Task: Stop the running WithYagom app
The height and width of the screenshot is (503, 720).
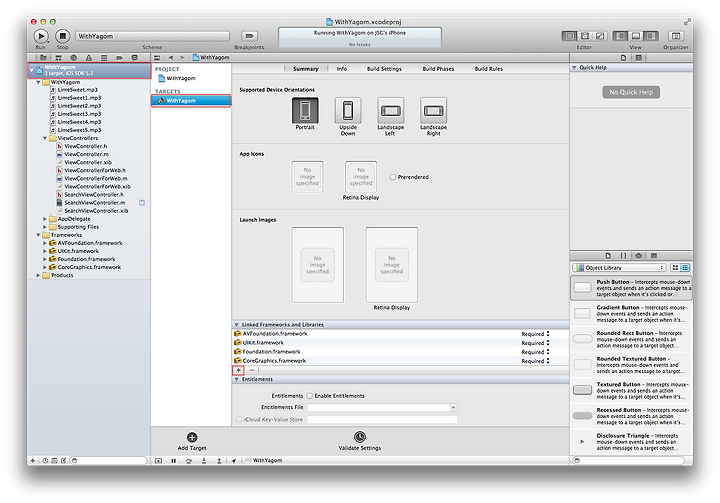Action: click(62, 36)
